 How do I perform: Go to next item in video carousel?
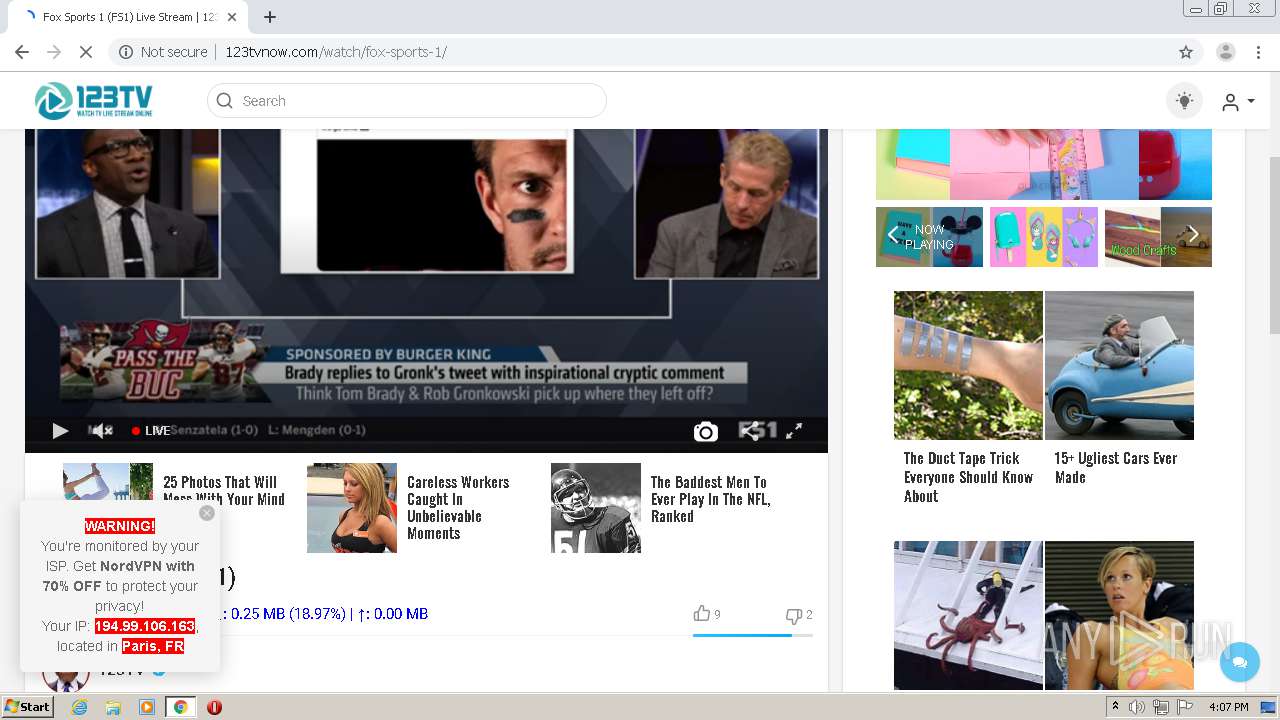(1193, 236)
